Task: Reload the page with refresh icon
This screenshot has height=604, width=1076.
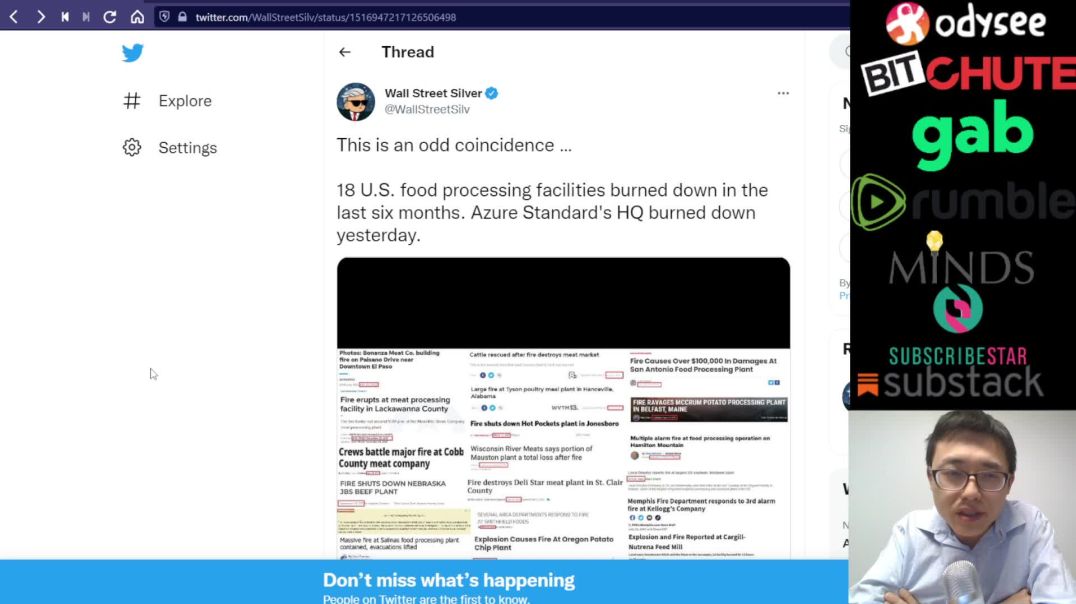Action: click(110, 16)
